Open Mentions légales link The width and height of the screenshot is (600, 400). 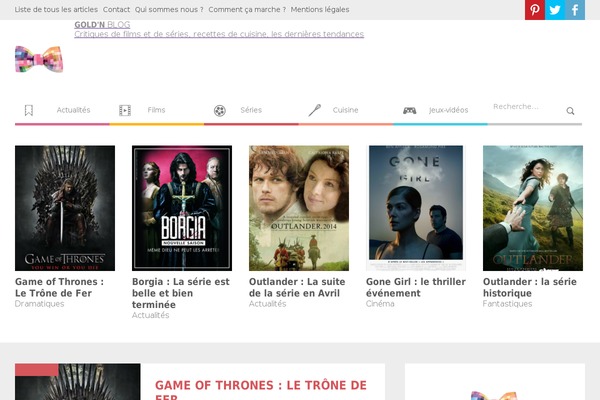pyautogui.click(x=320, y=10)
